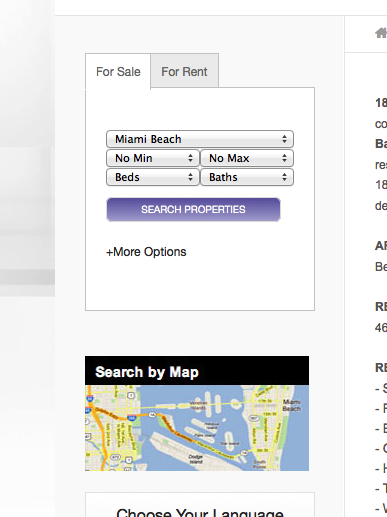Click the I-95 interstate shield on the map
Screen dimensions: 387x517
(x=89, y=398)
